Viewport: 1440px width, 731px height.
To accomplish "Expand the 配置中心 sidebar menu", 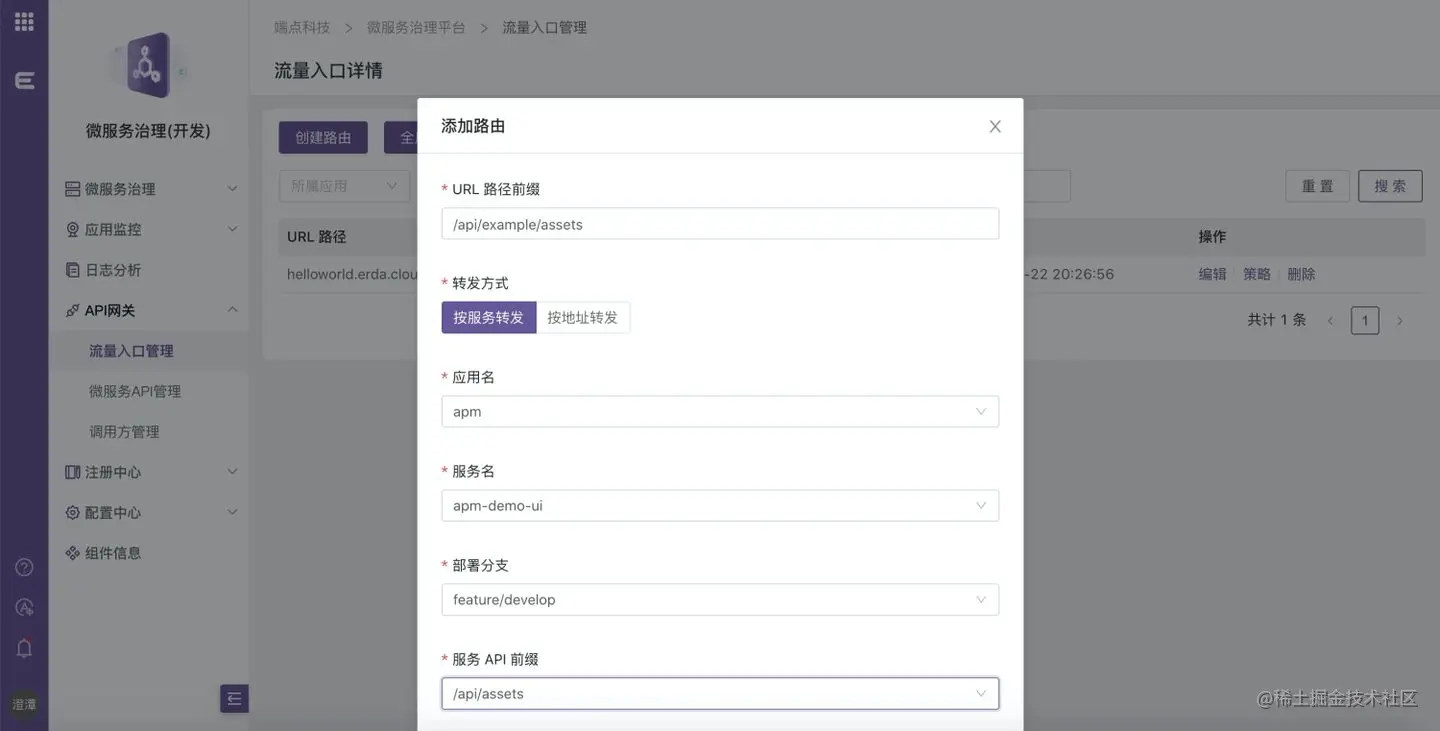I will (150, 513).
